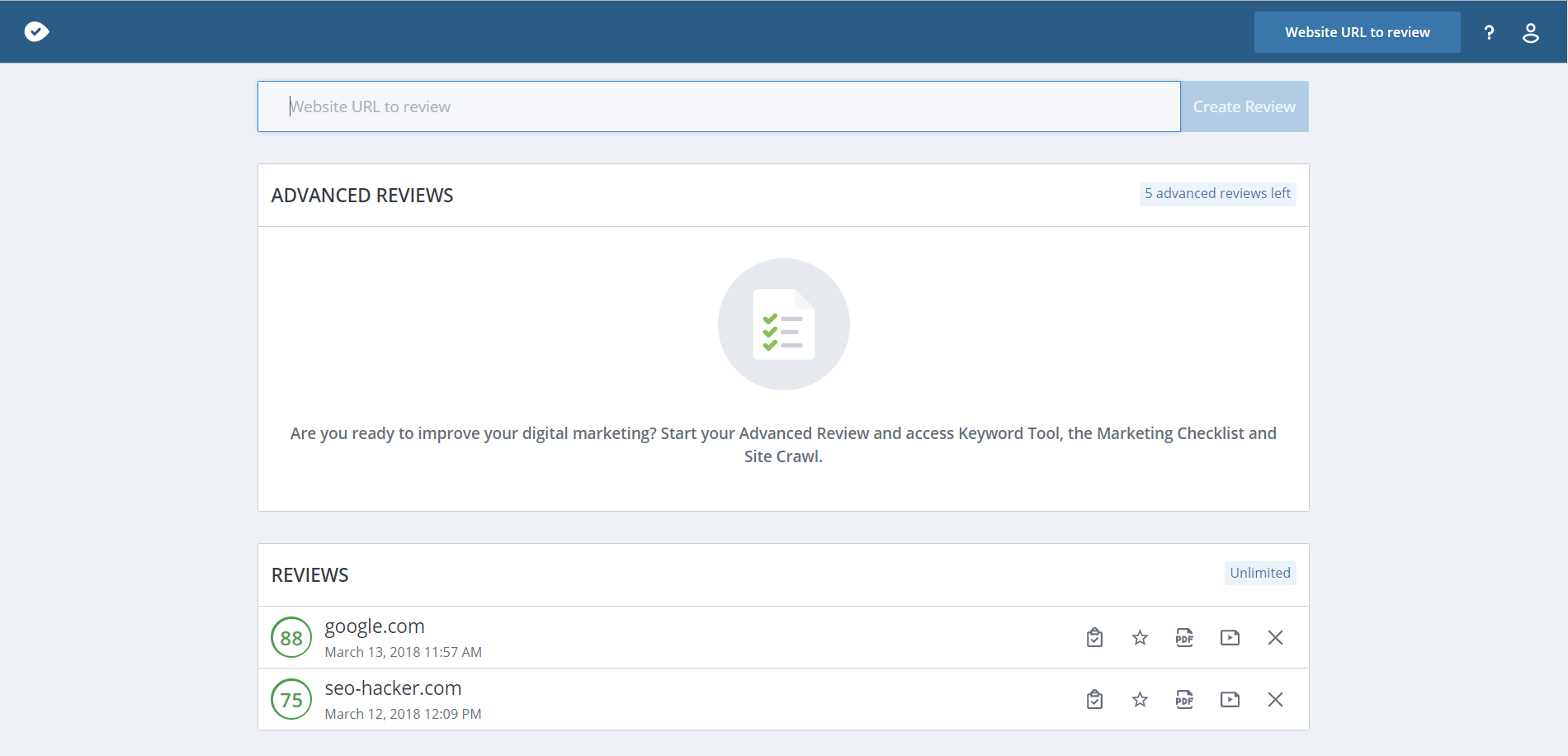Star the google.com review as favorite
The width and height of the screenshot is (1568, 756).
coord(1140,638)
